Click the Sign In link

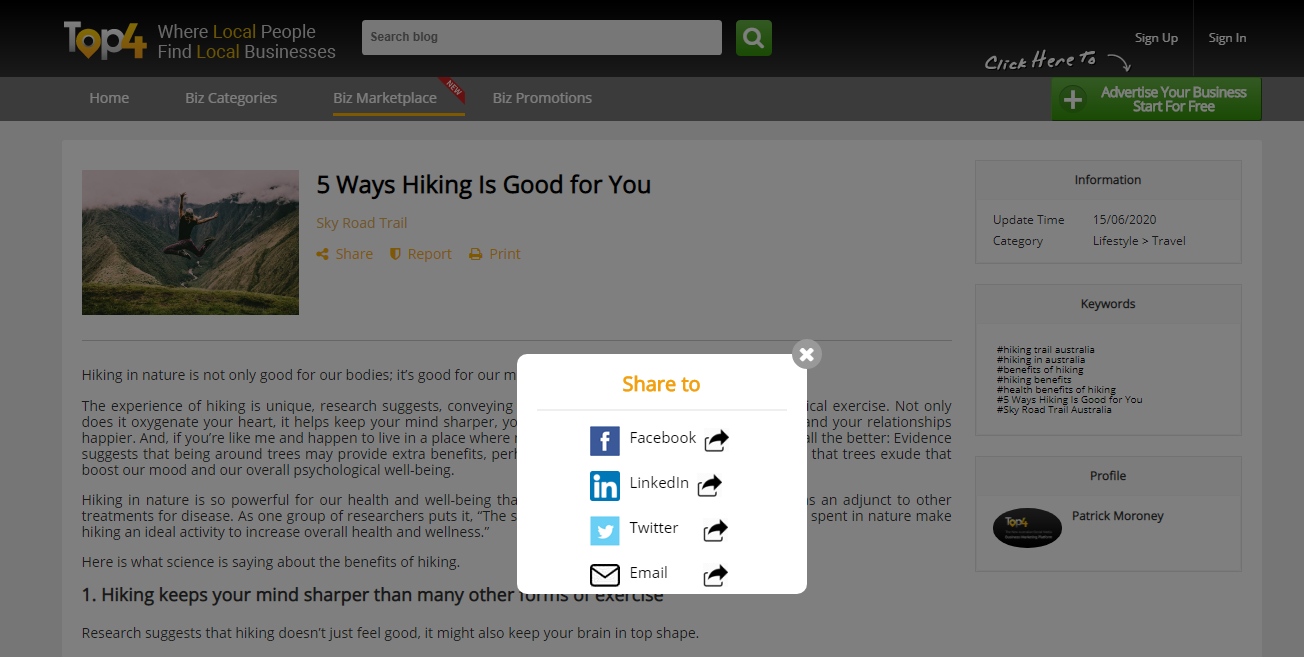pyautogui.click(x=1227, y=38)
